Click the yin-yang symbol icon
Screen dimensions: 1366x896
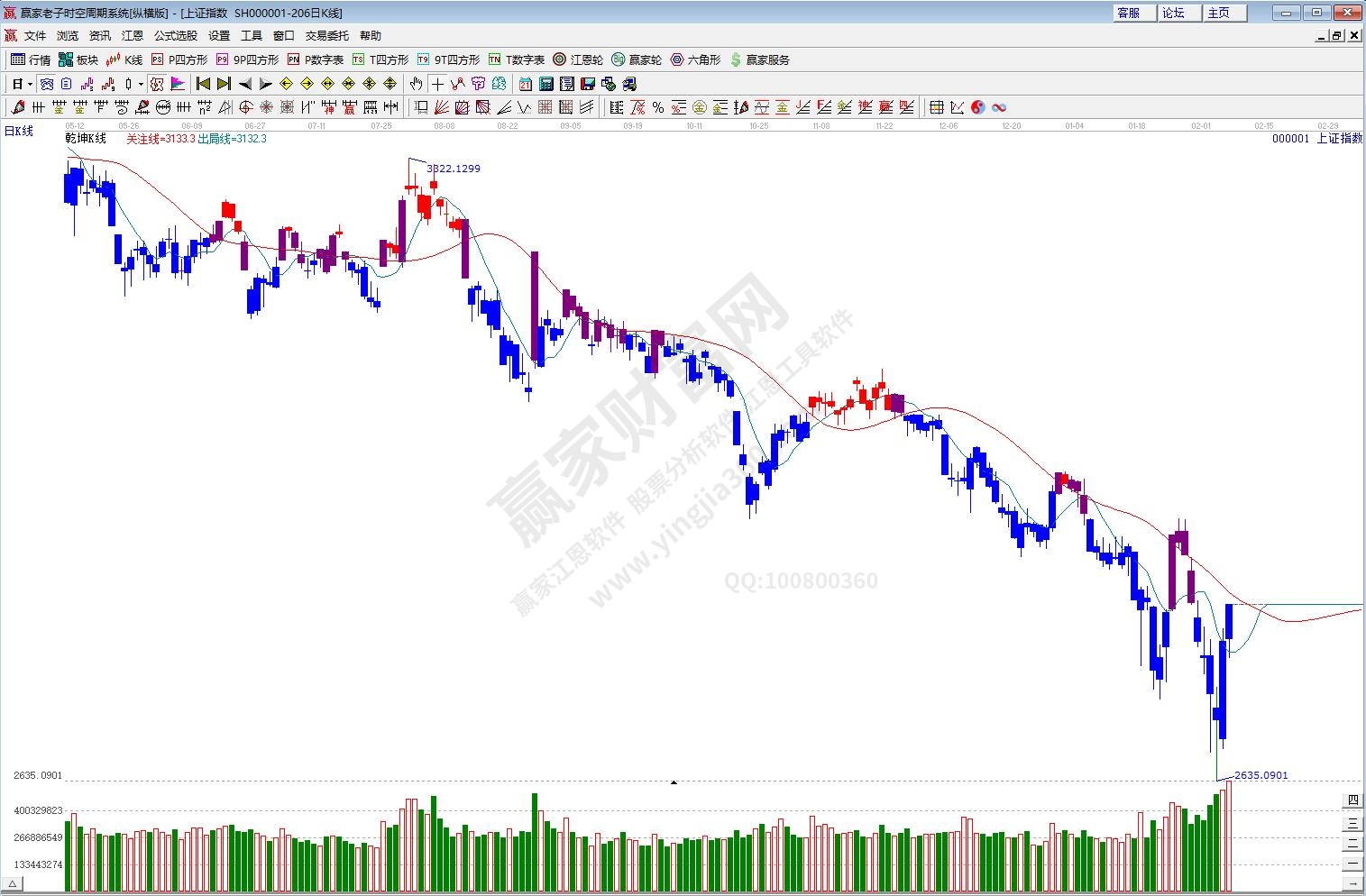pyautogui.click(x=978, y=107)
